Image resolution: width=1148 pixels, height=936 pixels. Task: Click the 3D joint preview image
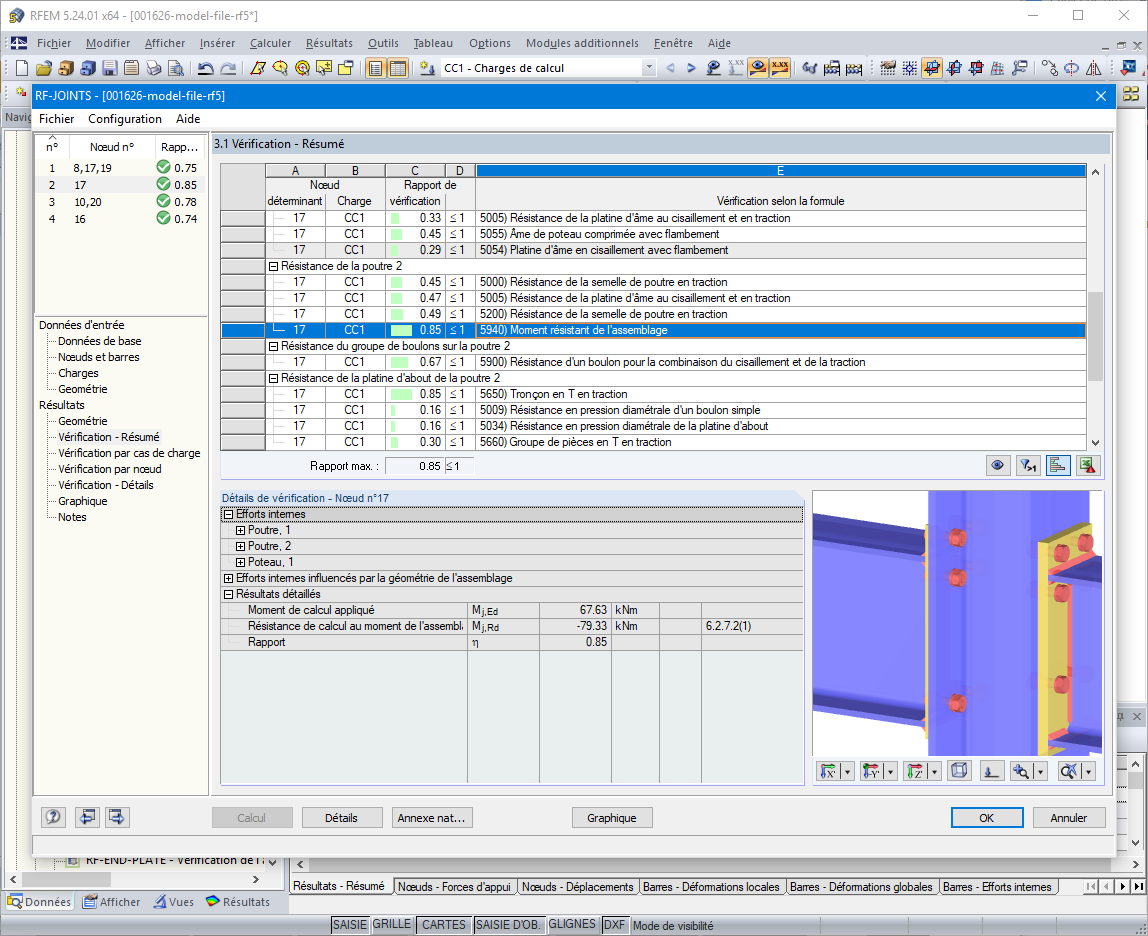coord(958,623)
